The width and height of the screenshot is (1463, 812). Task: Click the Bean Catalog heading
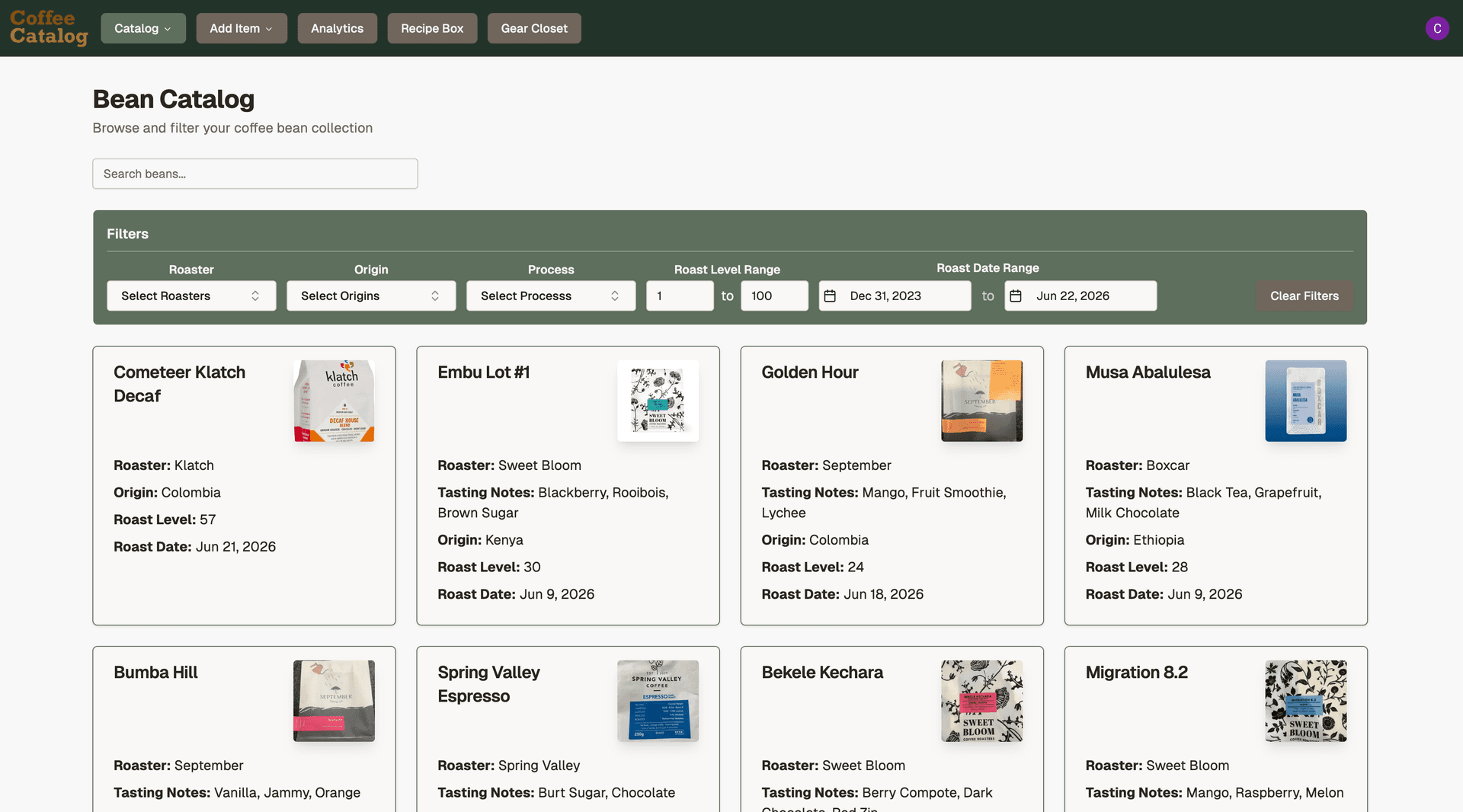[x=174, y=99]
